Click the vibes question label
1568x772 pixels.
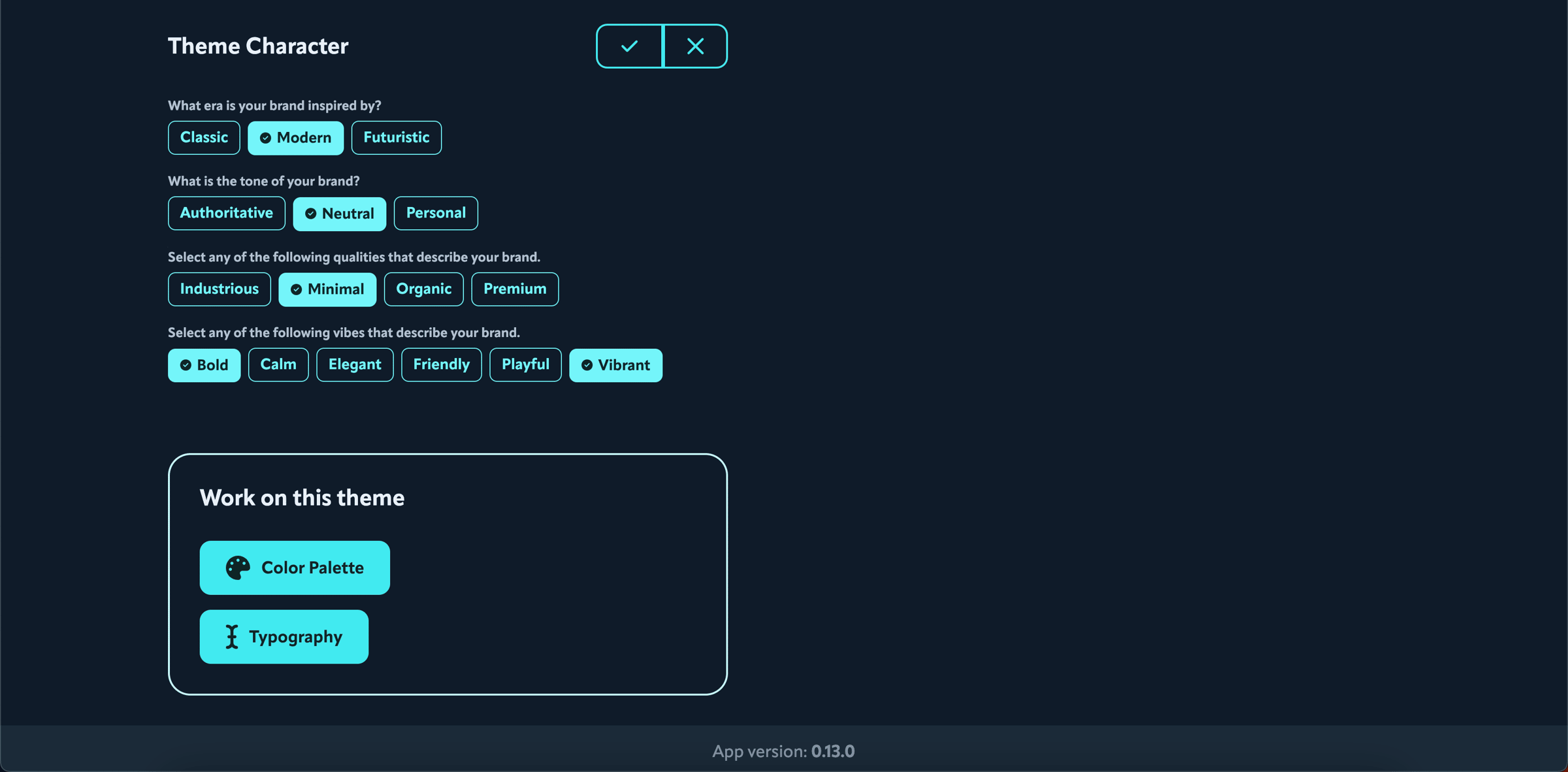click(344, 333)
